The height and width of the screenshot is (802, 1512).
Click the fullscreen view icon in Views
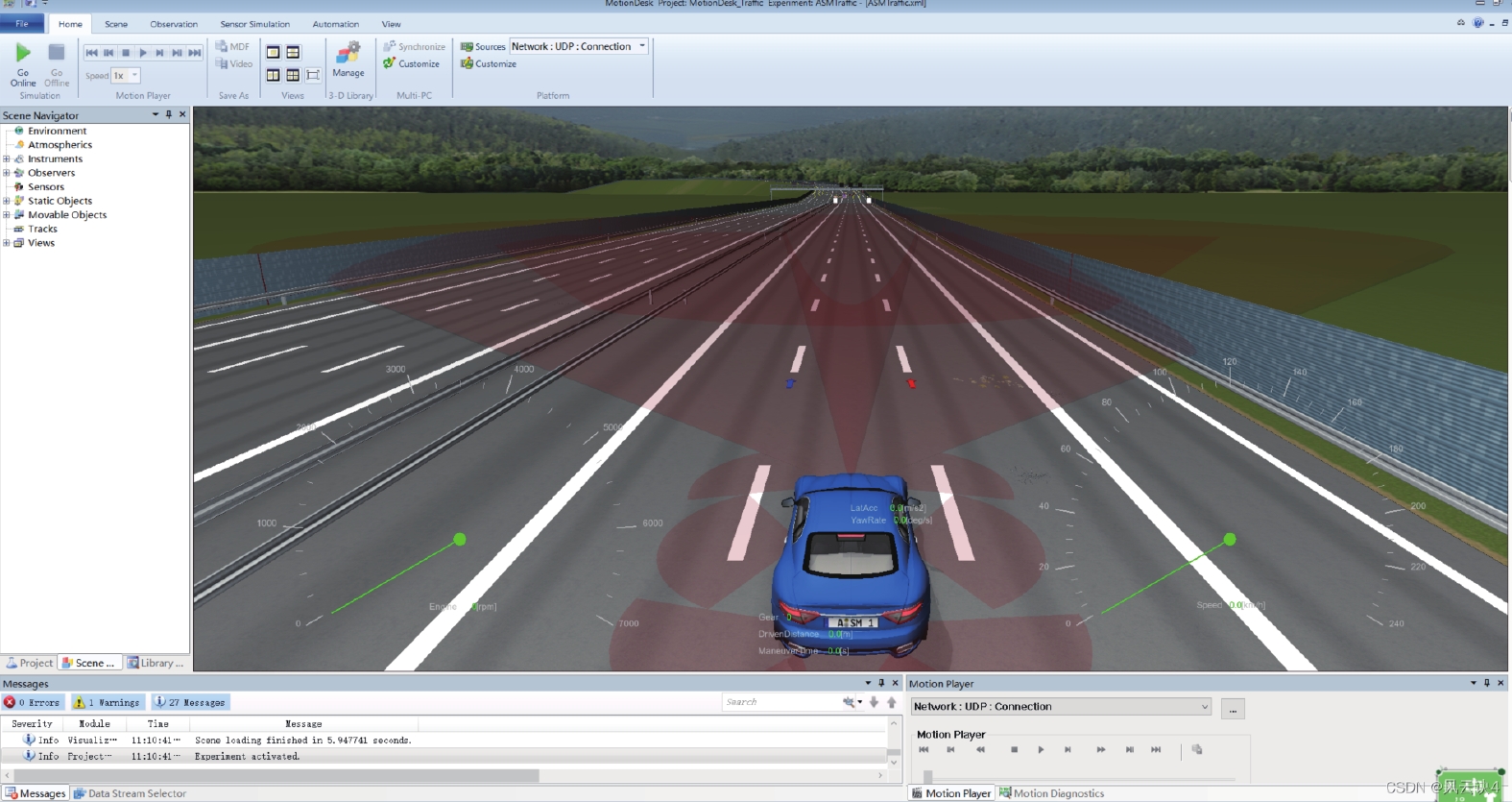point(313,75)
